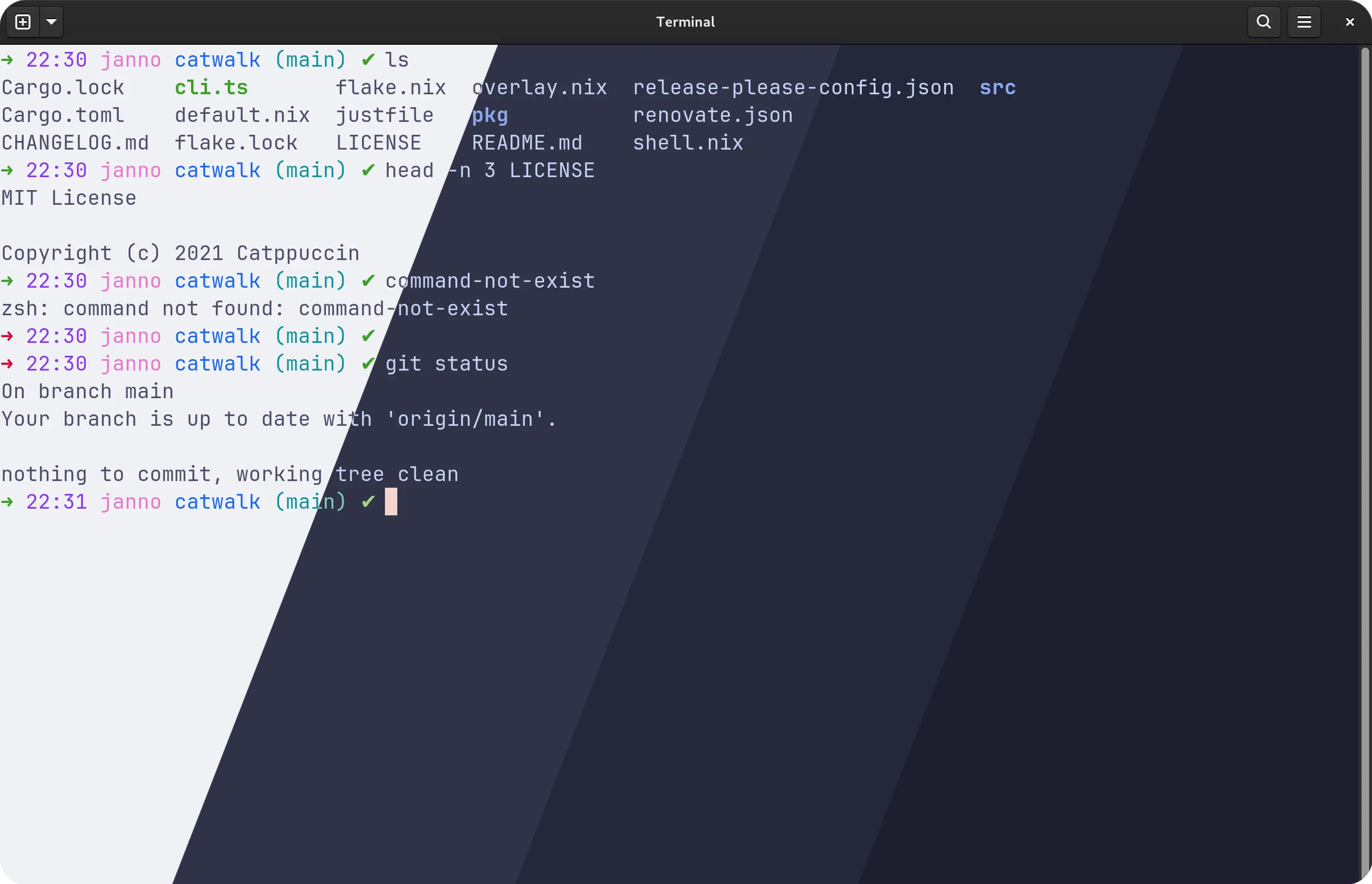Open a new terminal tab
The height and width of the screenshot is (884, 1372).
coord(23,22)
